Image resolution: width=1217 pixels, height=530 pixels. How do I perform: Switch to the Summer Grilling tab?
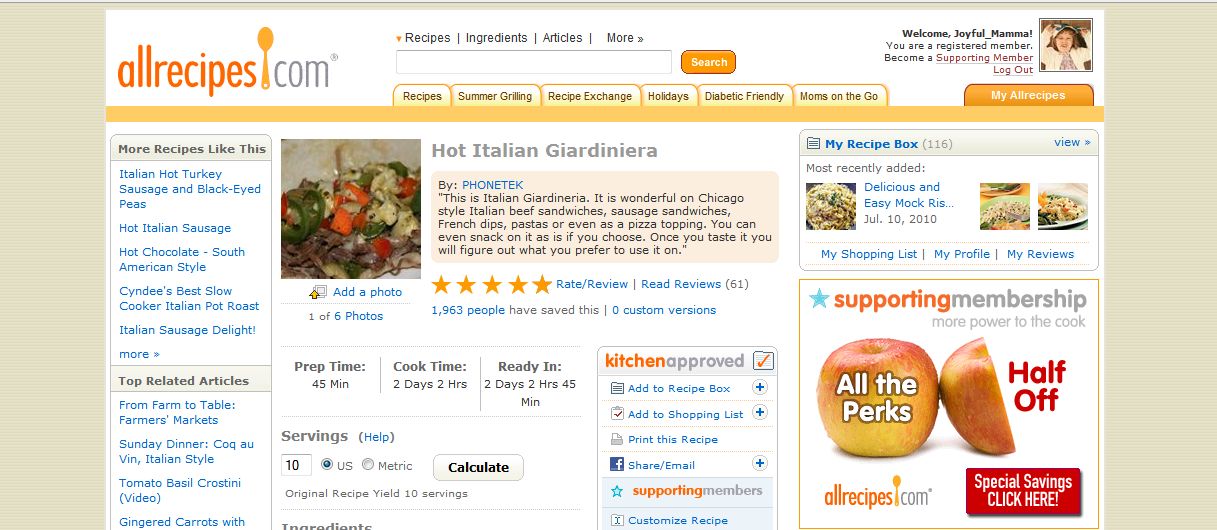tap(495, 96)
